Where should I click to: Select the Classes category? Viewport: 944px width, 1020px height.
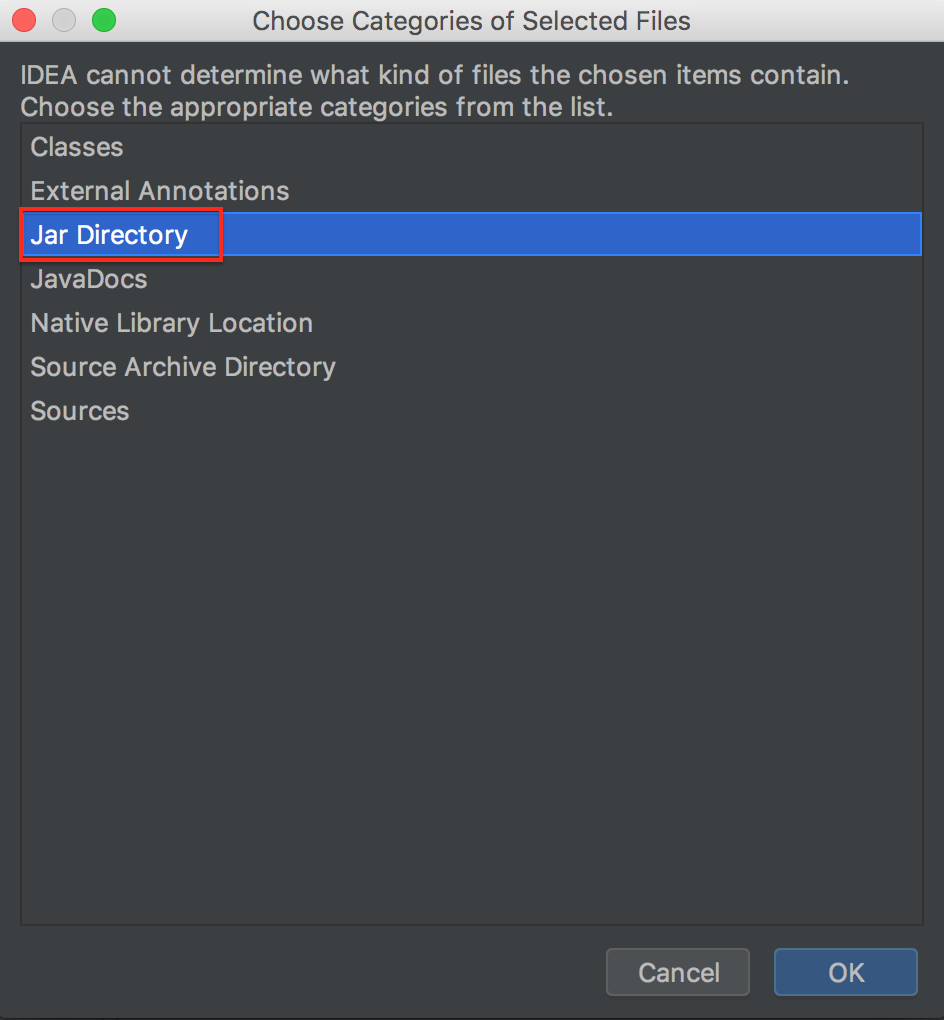coord(77,147)
